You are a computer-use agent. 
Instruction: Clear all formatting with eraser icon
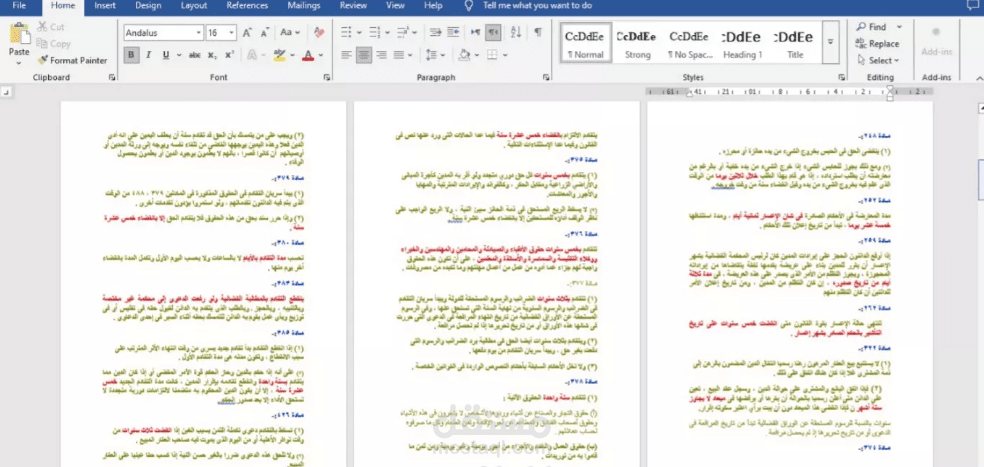[x=319, y=33]
